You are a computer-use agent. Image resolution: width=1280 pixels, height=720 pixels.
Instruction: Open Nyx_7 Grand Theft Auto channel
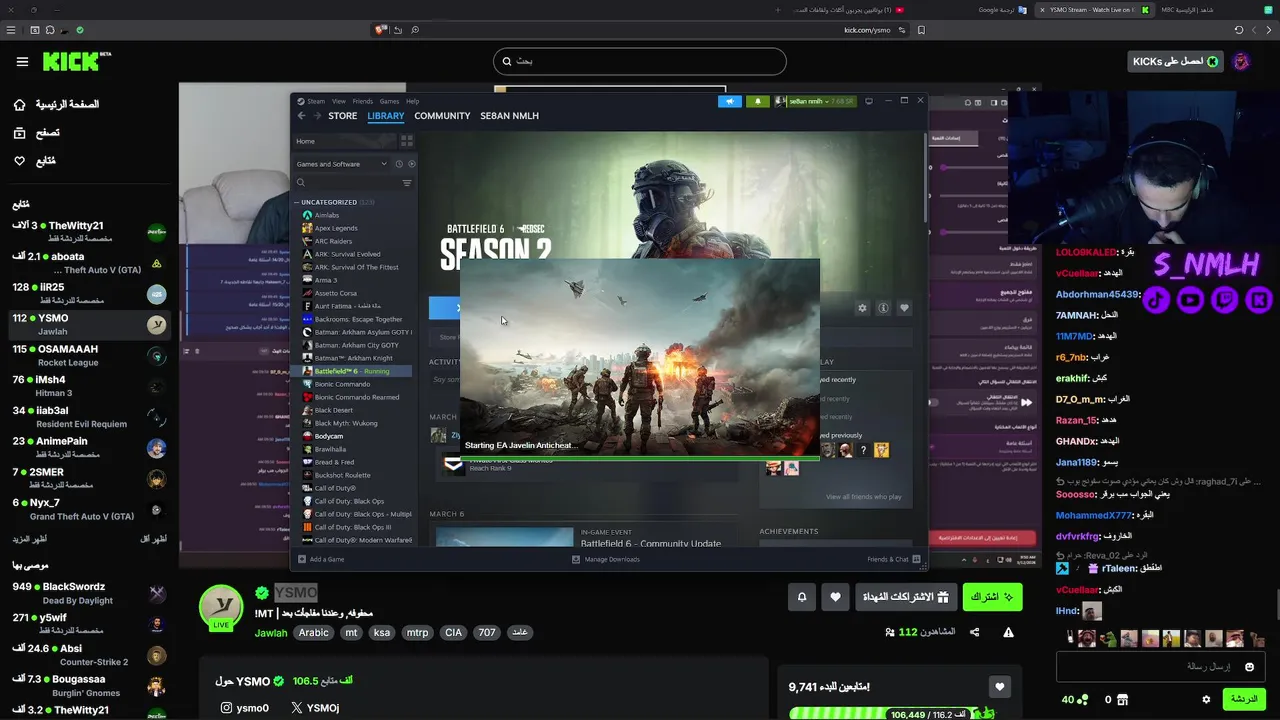click(88, 509)
